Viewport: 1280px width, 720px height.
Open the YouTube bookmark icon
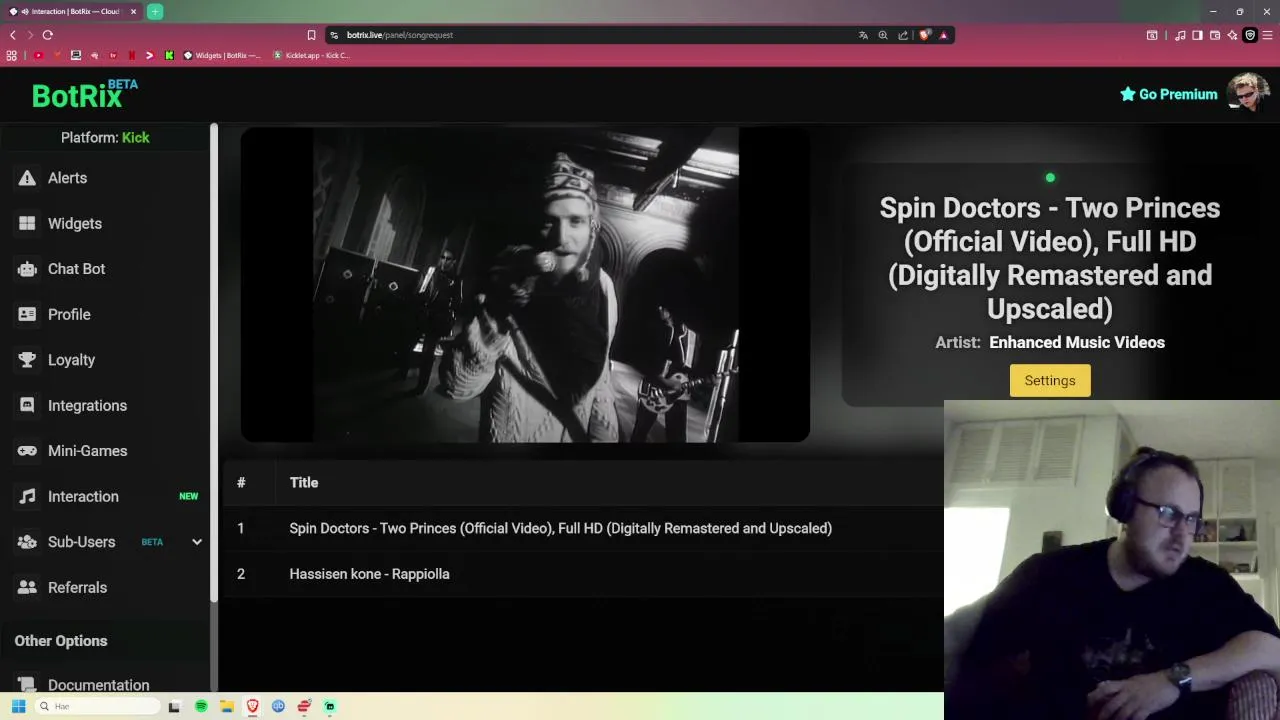[38, 55]
